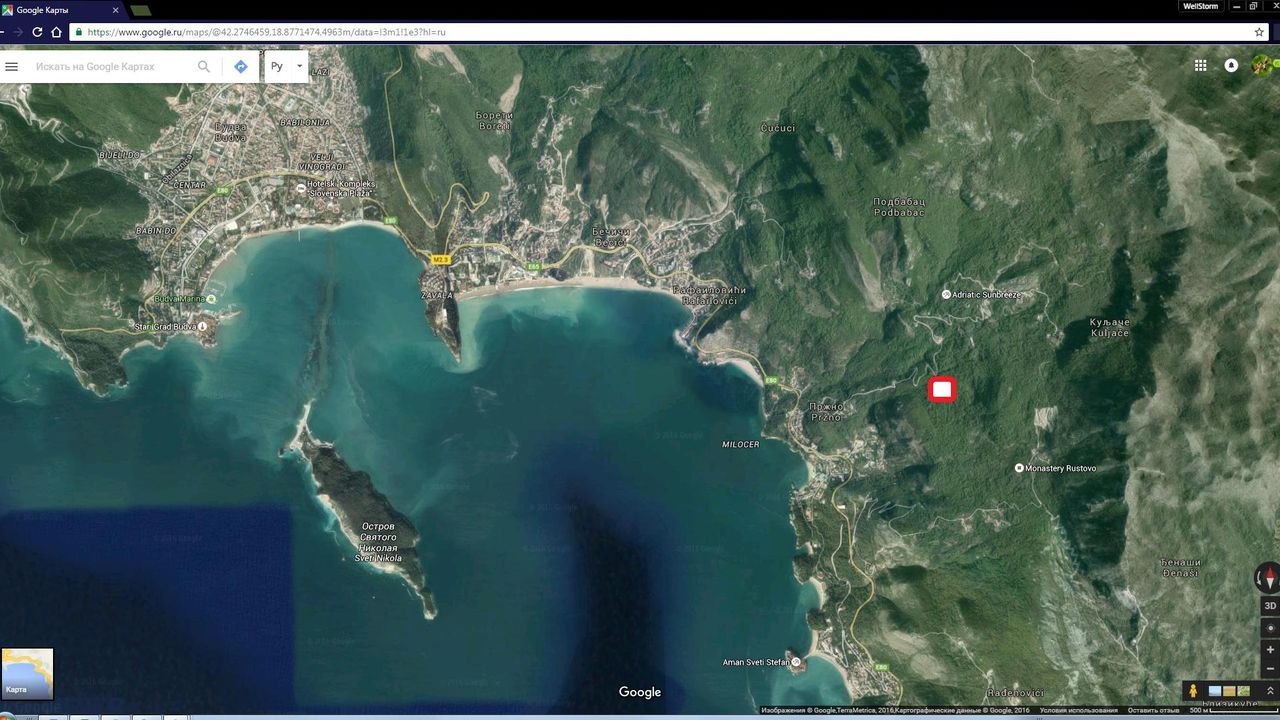Screen dimensions: 1280x720
Task: Click the 'Рафаиловићи Rafailovići' label
Action: tap(710, 295)
